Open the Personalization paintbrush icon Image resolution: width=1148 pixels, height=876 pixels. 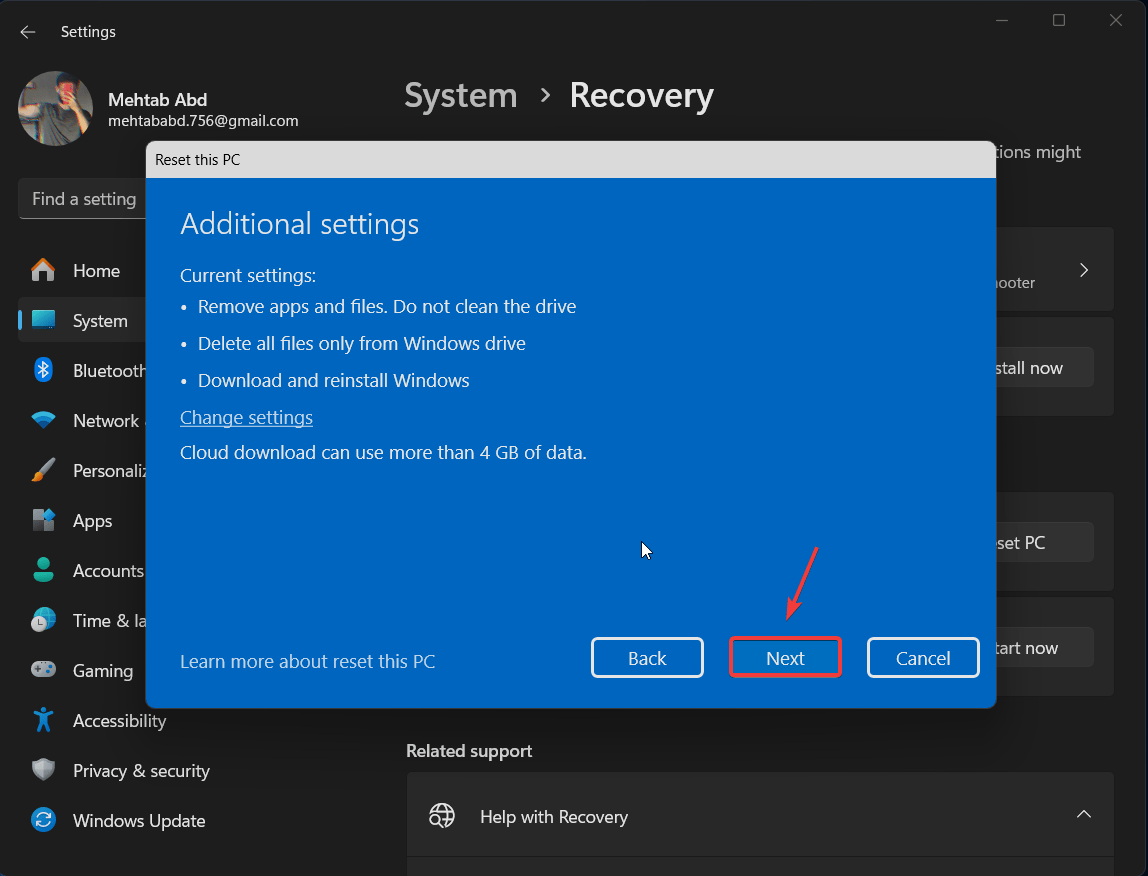43,470
